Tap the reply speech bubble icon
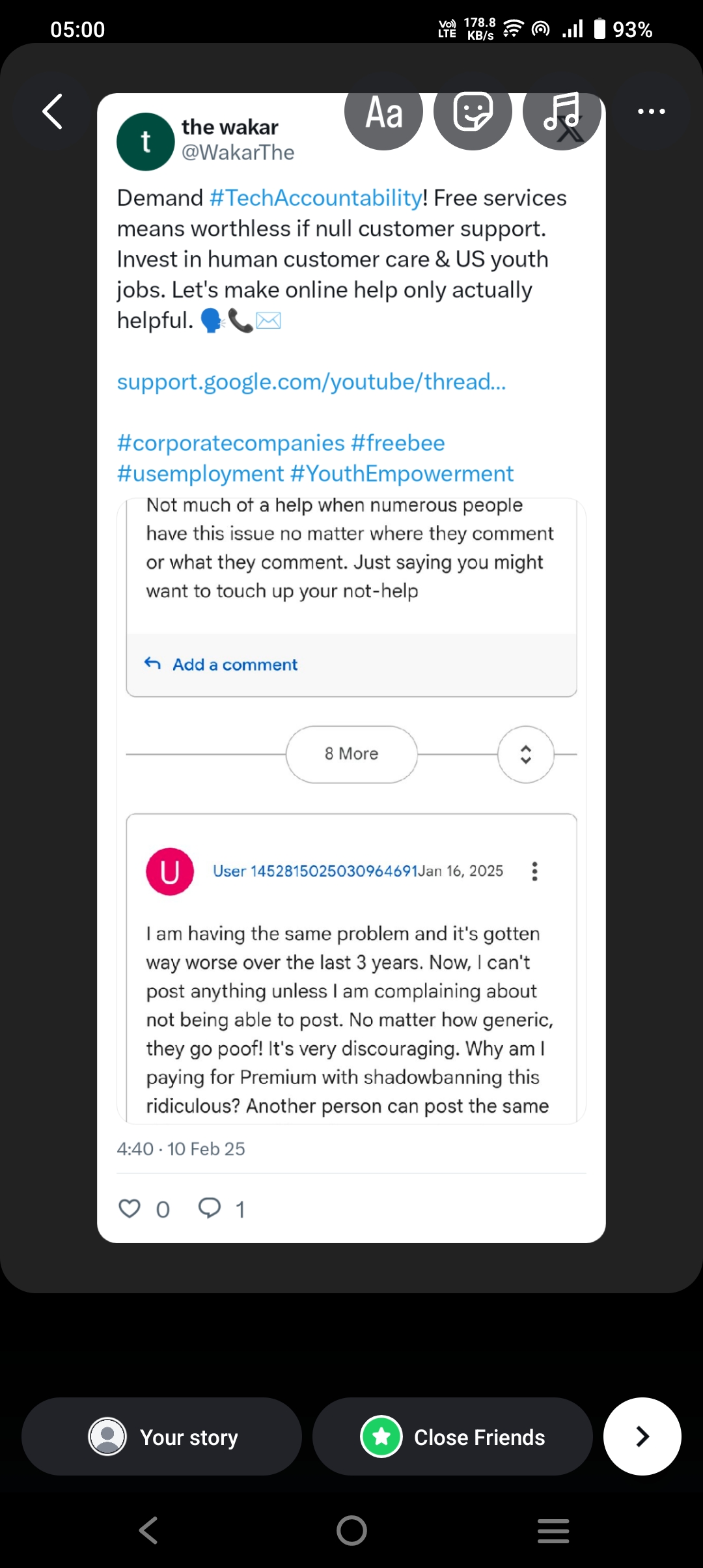 click(210, 1209)
